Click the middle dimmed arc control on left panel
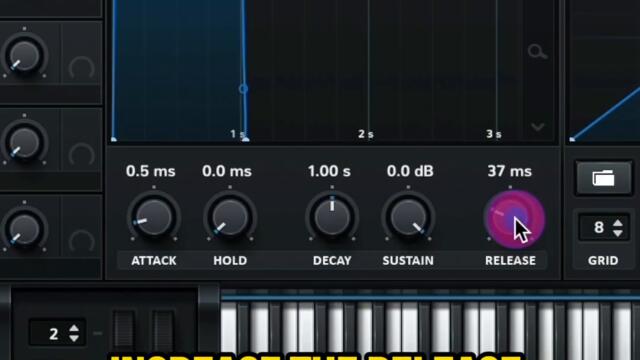This screenshot has width=640, height=360. coord(81,154)
